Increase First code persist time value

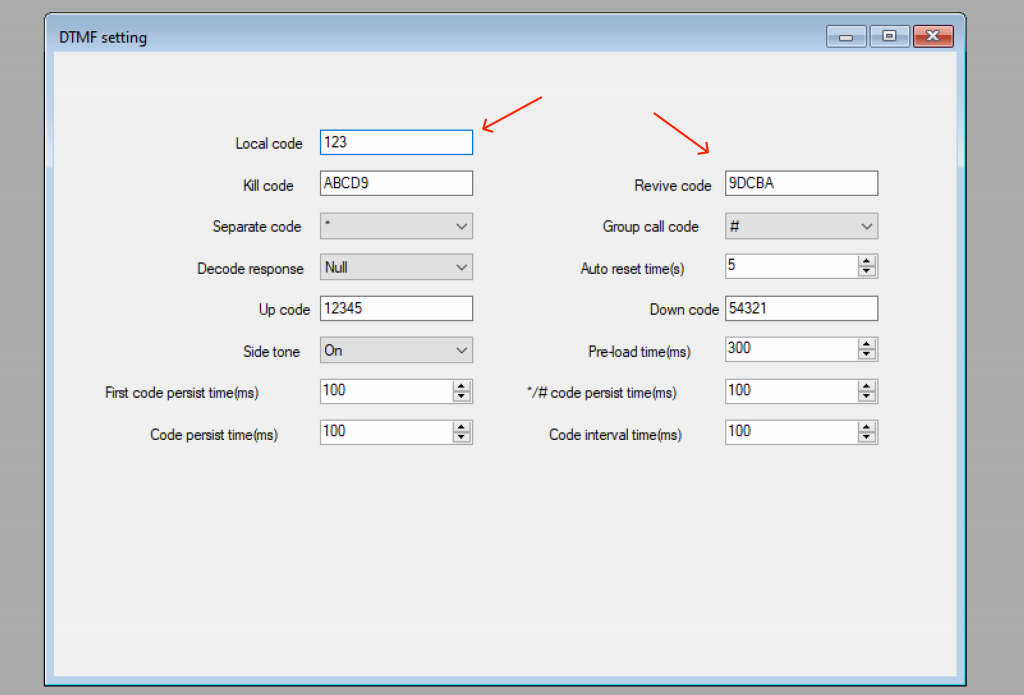461,386
